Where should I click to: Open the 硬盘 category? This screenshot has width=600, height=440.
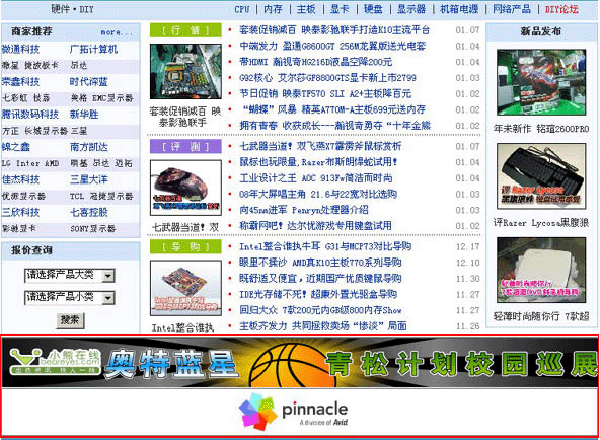(373, 9)
